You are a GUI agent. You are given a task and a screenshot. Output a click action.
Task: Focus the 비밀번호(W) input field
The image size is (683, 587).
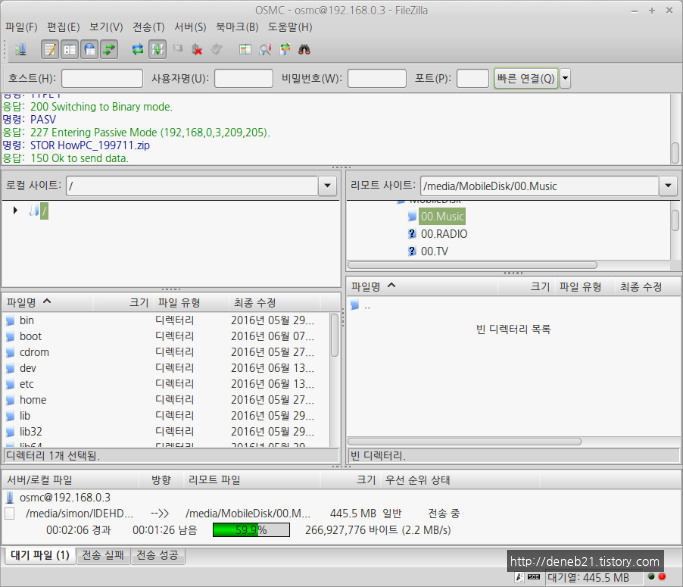[x=377, y=78]
